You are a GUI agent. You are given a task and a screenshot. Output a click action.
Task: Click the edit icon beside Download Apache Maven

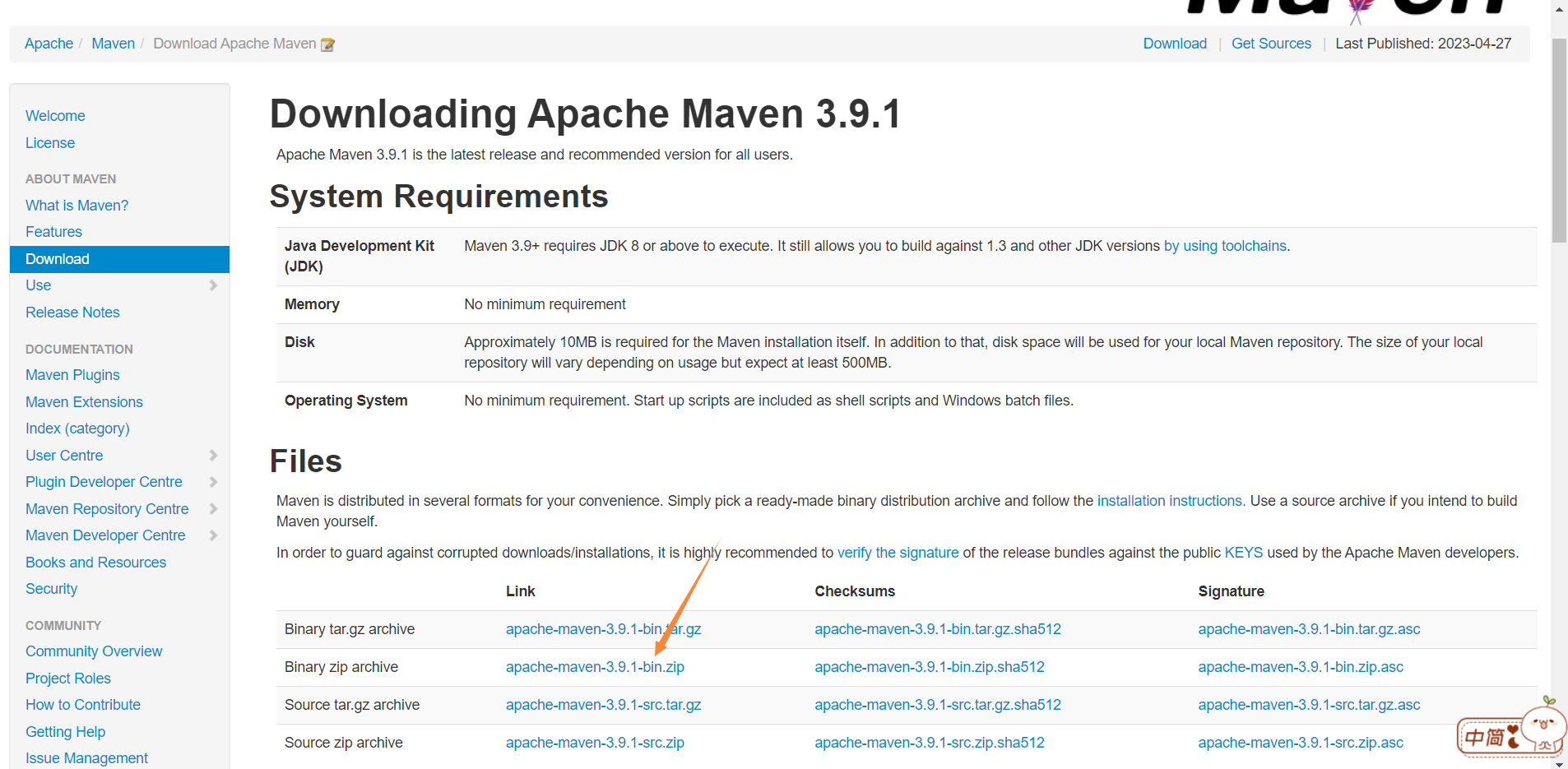(x=327, y=44)
